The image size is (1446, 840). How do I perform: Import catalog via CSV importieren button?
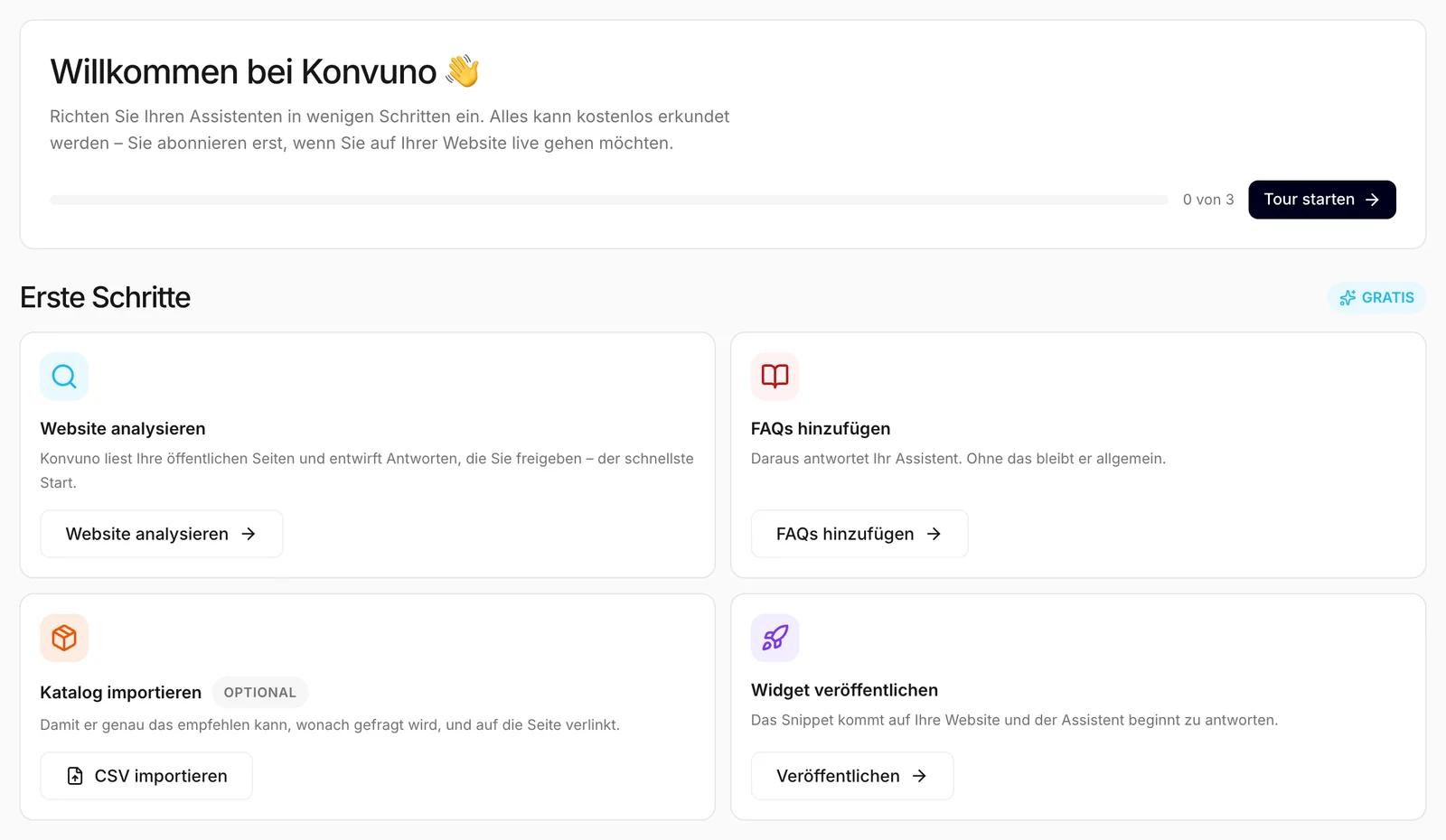tap(146, 776)
